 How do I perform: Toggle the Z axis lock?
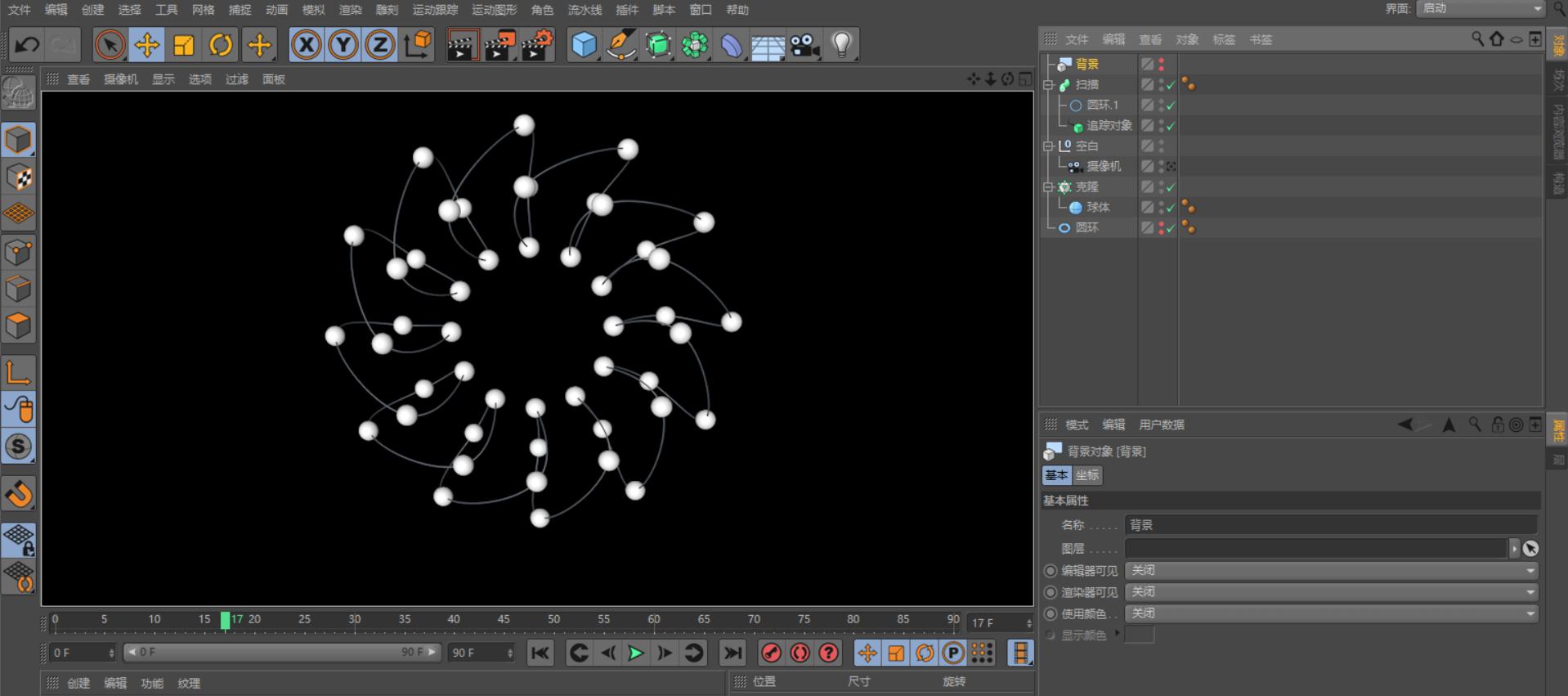tap(380, 45)
